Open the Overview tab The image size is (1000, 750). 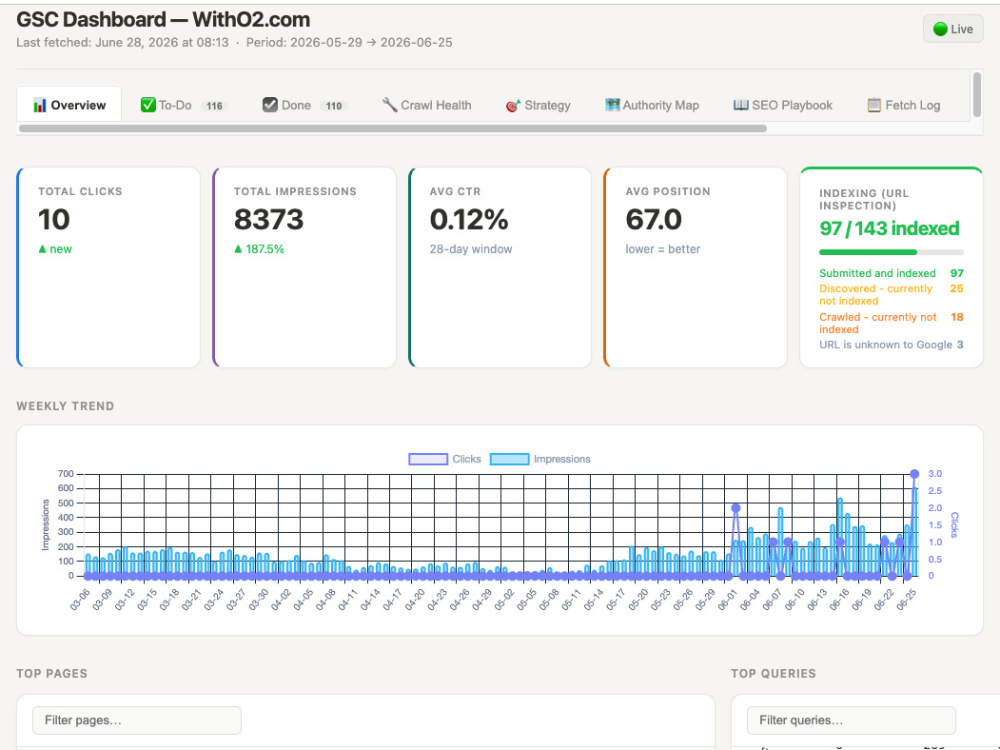(69, 105)
